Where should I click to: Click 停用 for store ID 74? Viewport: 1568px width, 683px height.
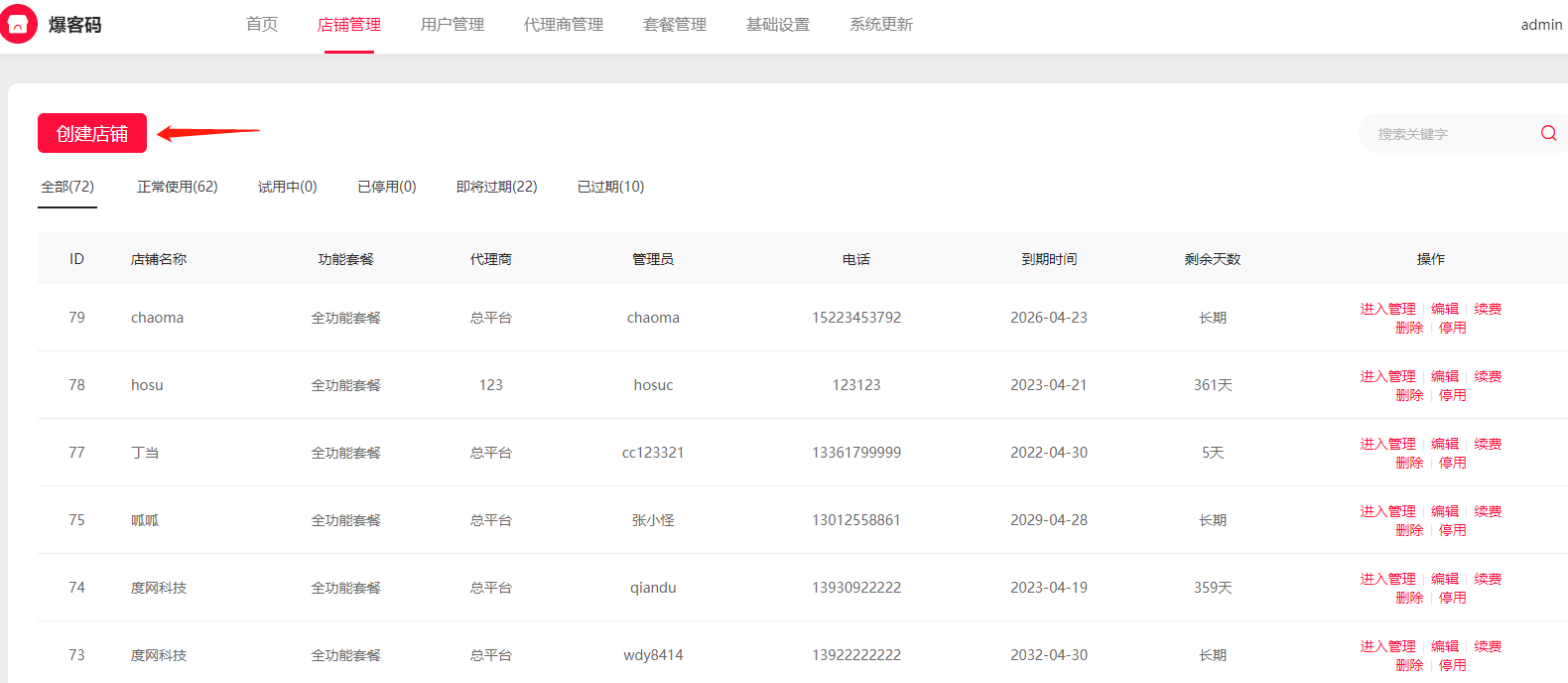(1452, 598)
